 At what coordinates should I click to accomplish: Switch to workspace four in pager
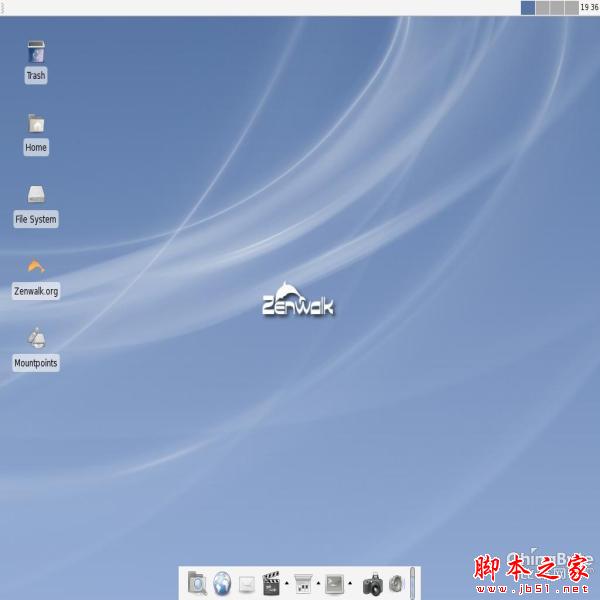[571, 8]
